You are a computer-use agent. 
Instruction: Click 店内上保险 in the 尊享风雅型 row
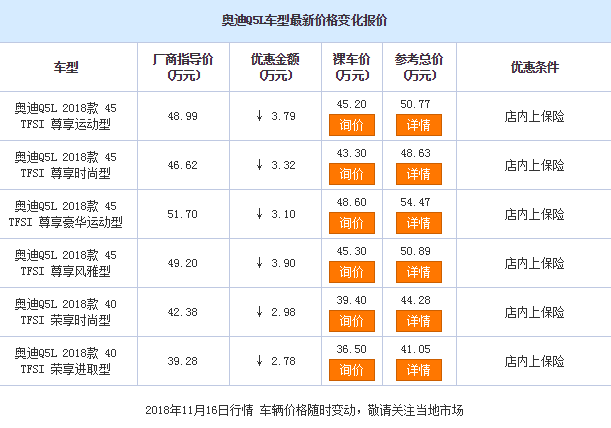click(534, 263)
